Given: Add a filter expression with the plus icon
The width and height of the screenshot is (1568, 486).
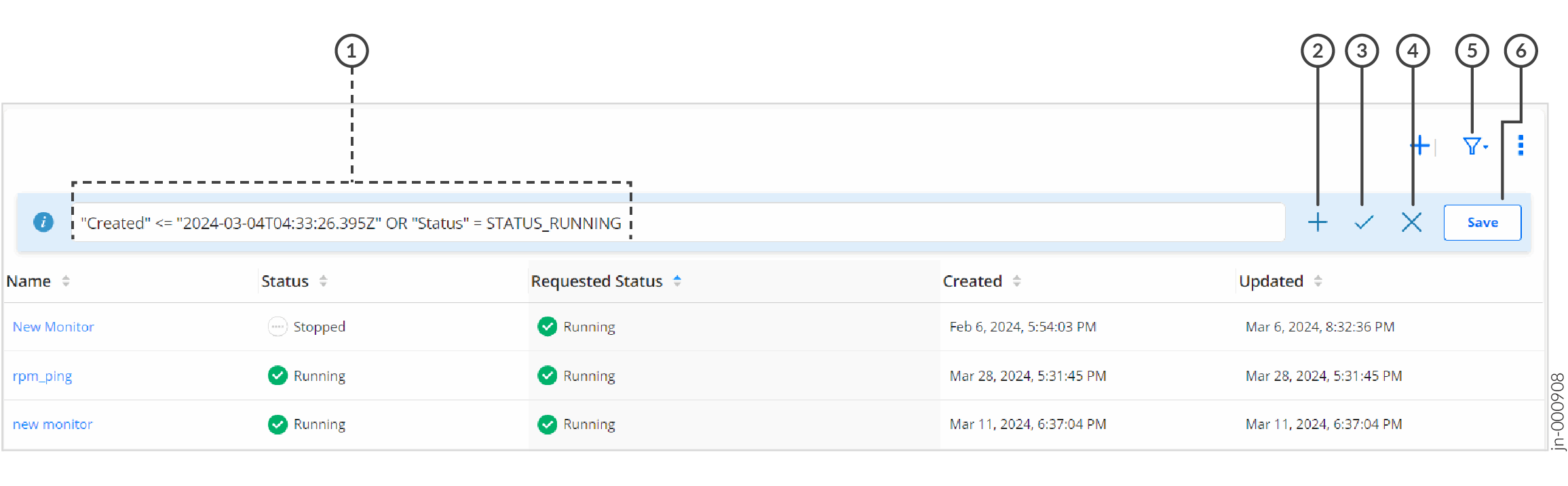Looking at the screenshot, I should click(x=1317, y=222).
